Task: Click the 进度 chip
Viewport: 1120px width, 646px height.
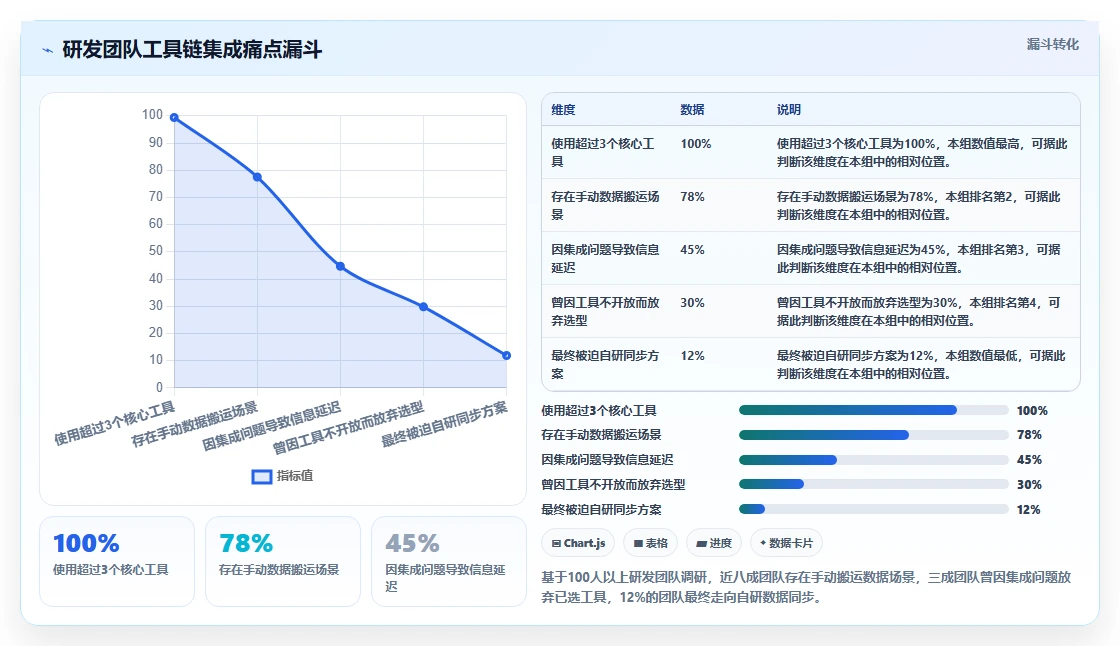Action: [x=714, y=543]
